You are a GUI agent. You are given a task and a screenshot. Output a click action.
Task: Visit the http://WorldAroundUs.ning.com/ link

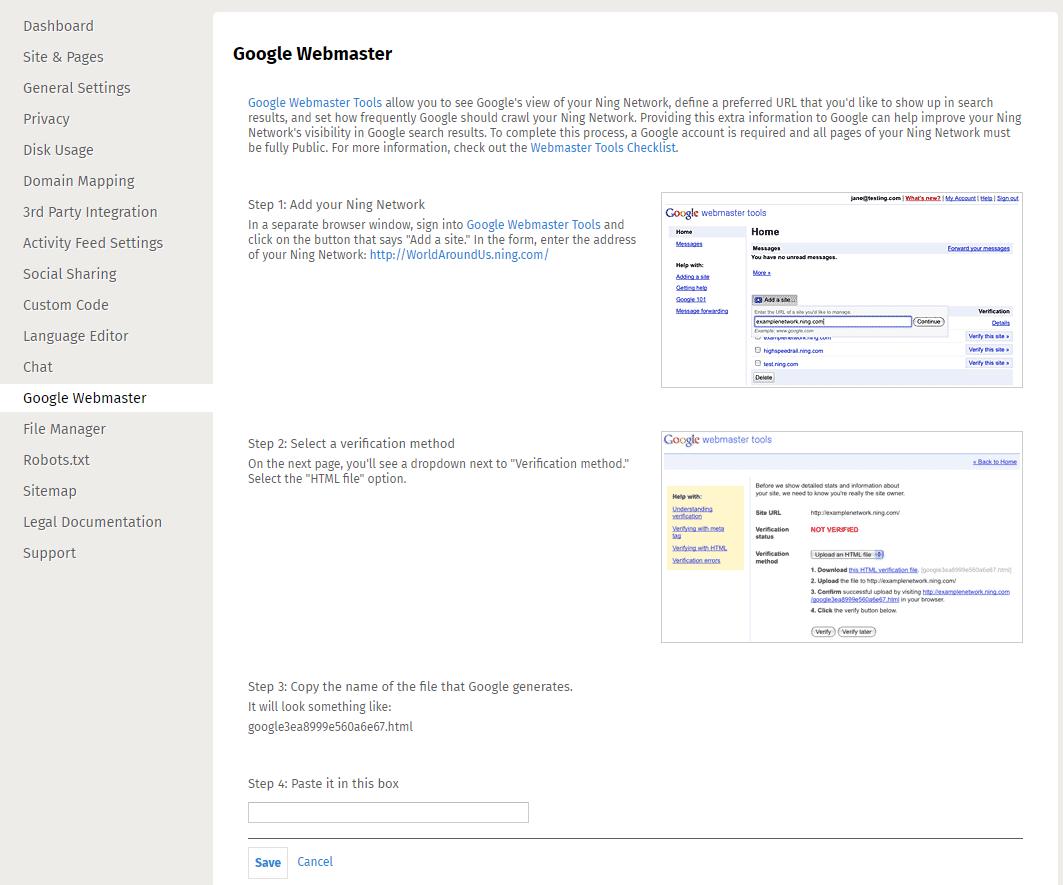459,254
